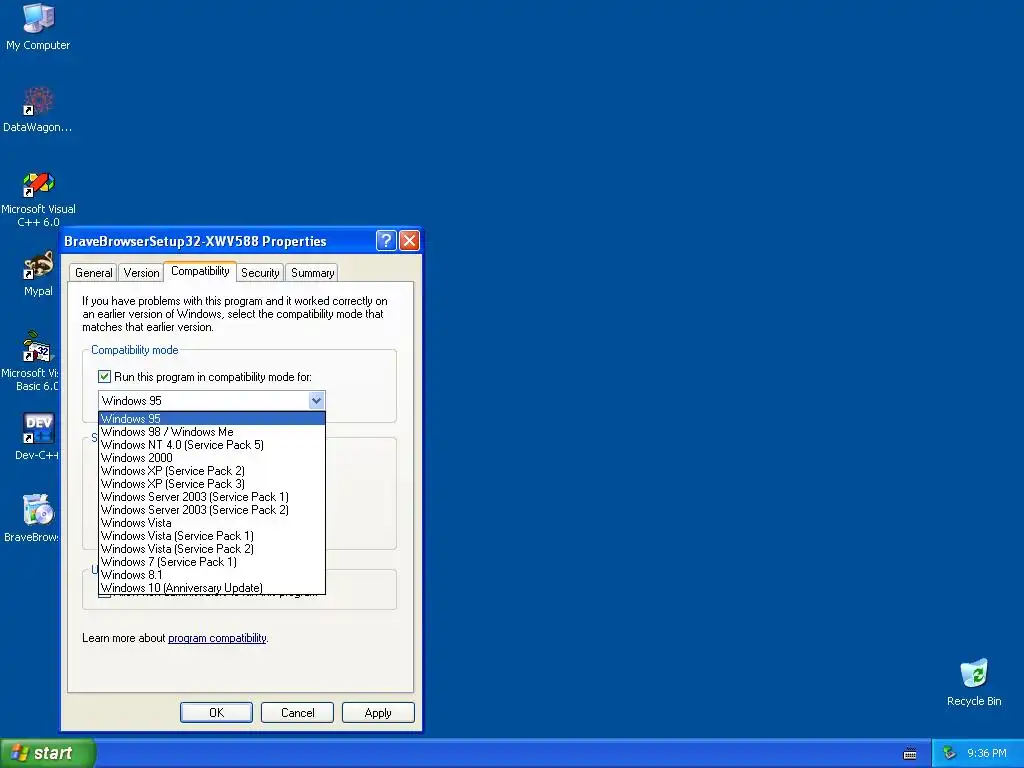
Task: Collapse the compatibility mode dropdown arrow
Action: tap(316, 400)
